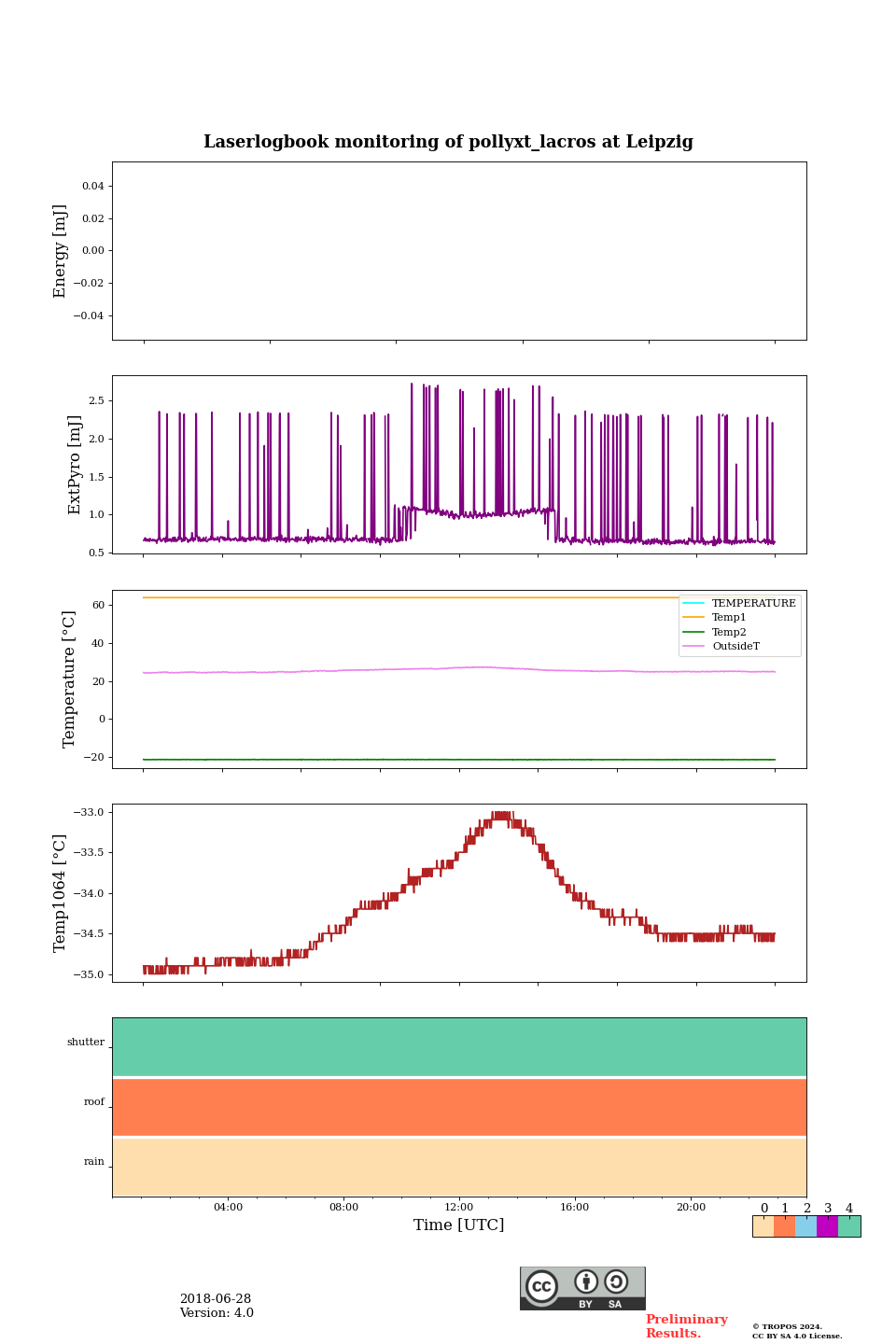Select the magenta colorbar swatch labeled 3
Screen dimensions: 896x1344
click(828, 1226)
